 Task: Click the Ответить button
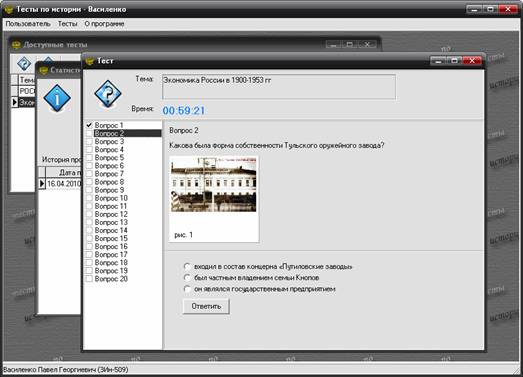206,306
